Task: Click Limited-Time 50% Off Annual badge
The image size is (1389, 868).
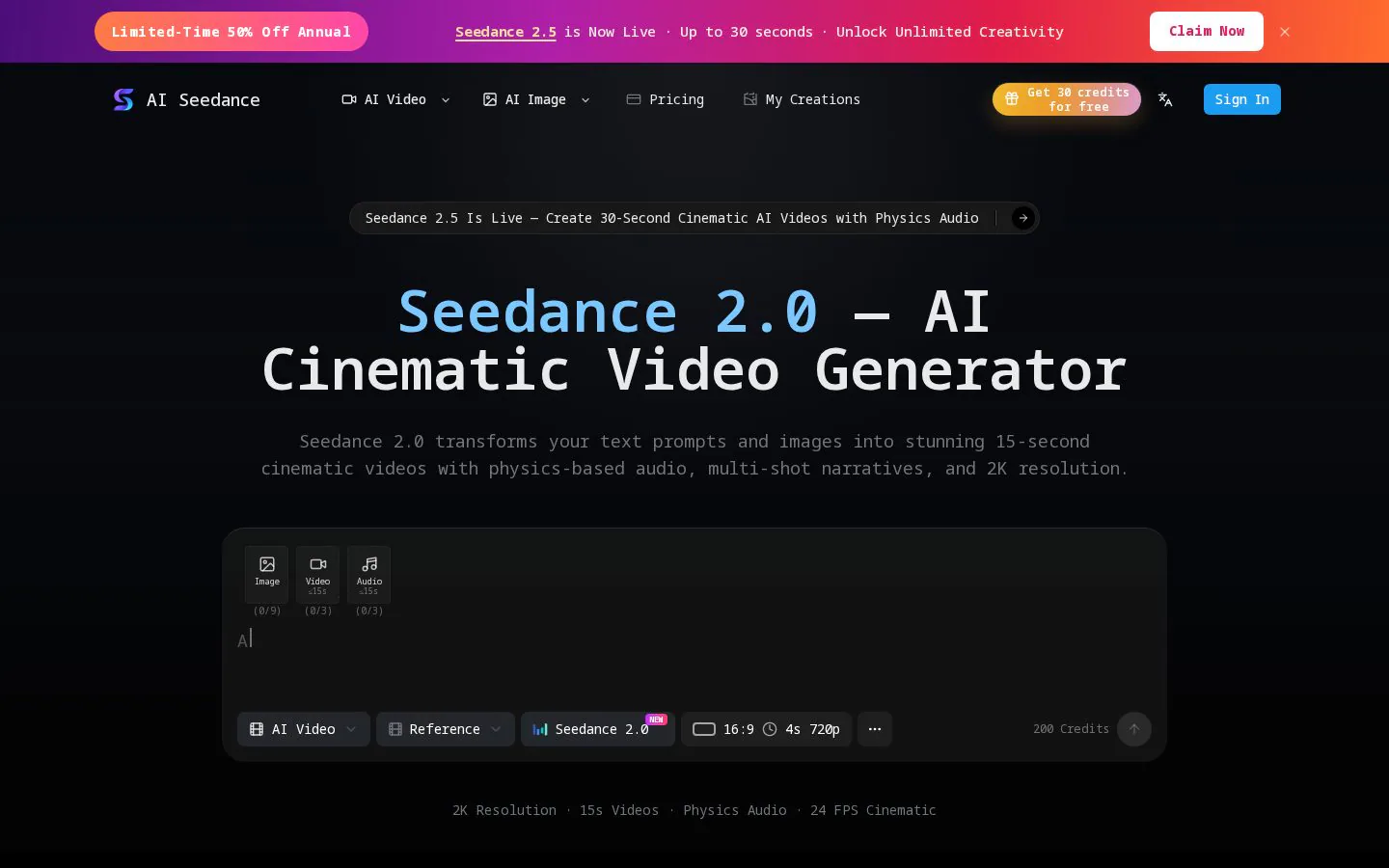Action: click(231, 32)
